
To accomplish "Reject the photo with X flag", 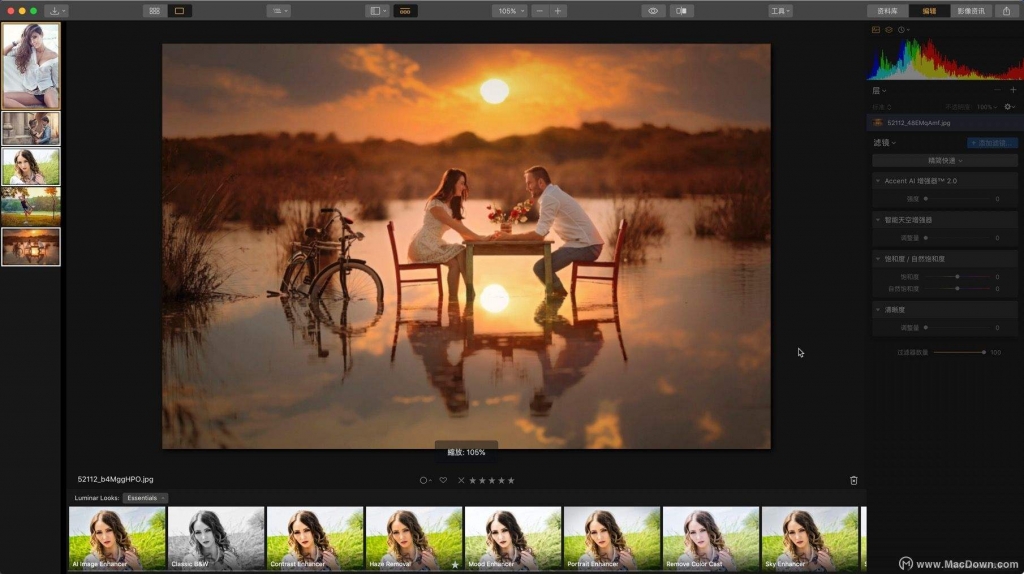I will (x=461, y=481).
